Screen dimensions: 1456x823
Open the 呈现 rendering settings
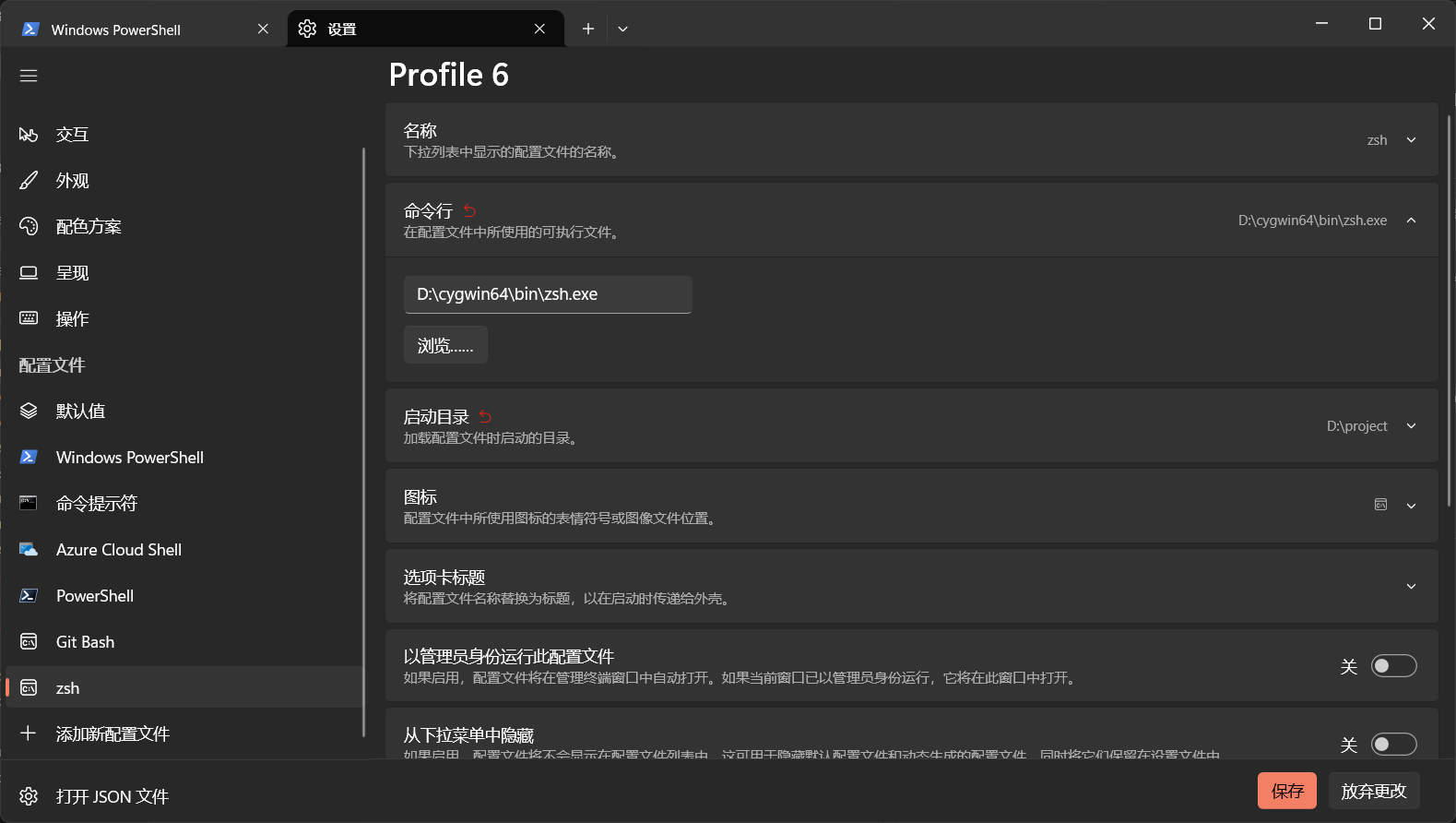pyautogui.click(x=184, y=273)
